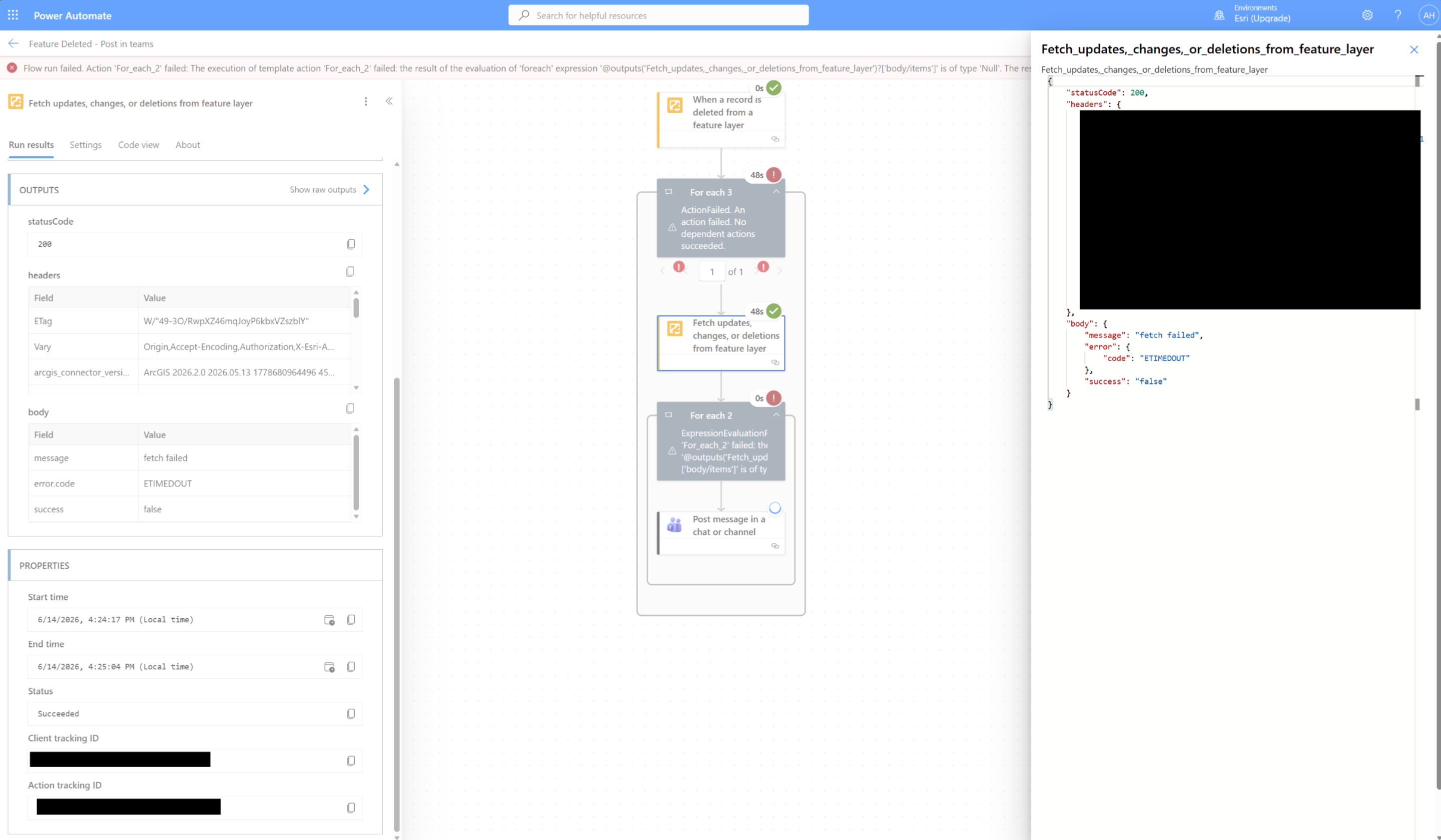
Task: Open the action's more options menu
Action: 366,102
